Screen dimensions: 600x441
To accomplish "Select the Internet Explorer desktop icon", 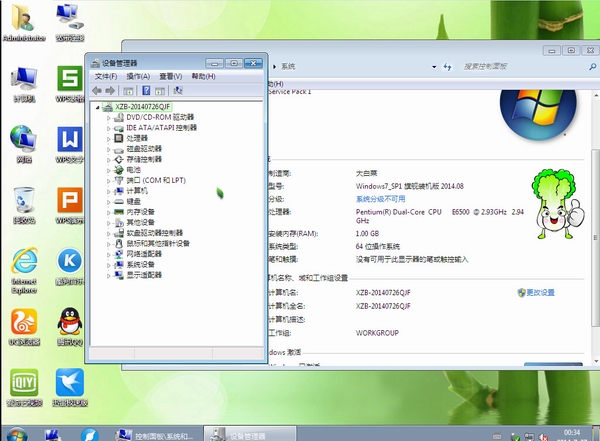I will click(x=24, y=271).
